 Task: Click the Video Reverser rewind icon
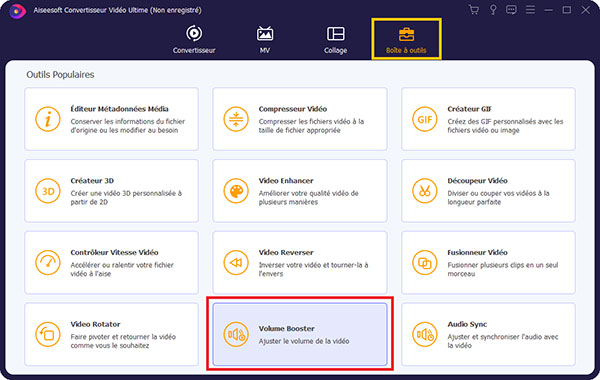[x=236, y=263]
